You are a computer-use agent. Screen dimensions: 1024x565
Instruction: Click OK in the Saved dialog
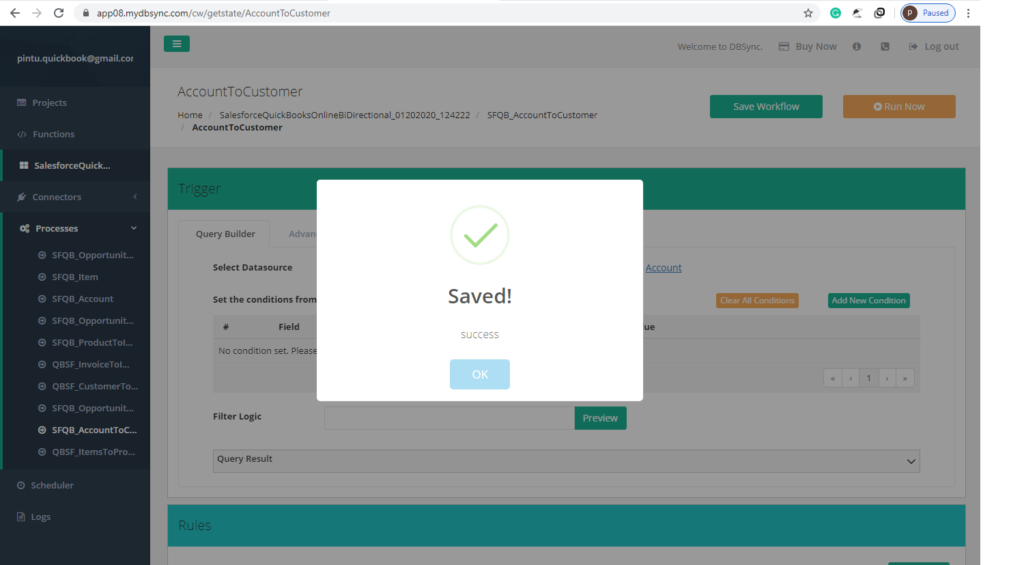coord(479,374)
